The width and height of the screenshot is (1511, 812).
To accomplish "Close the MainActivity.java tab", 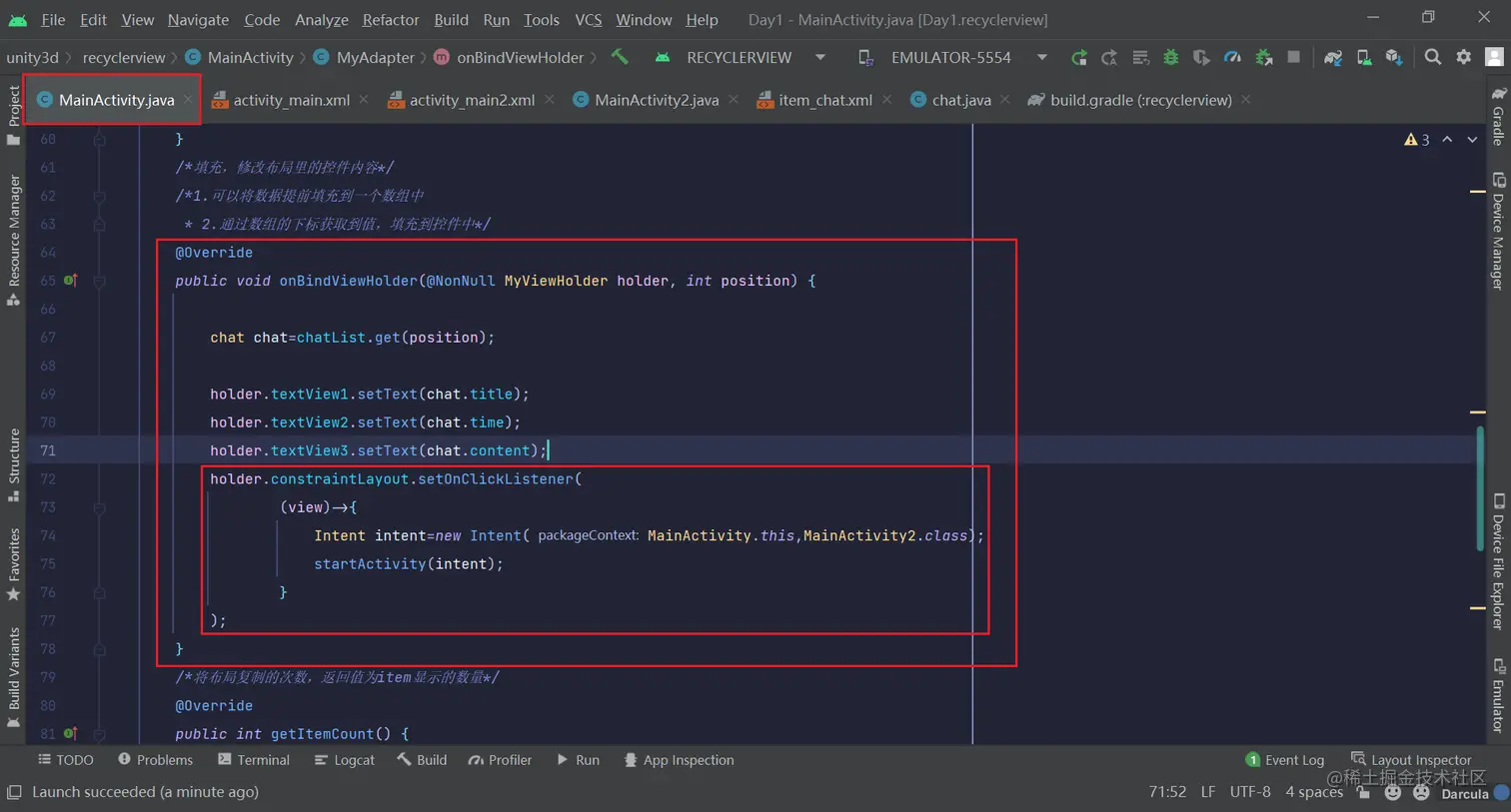I will tap(188, 100).
